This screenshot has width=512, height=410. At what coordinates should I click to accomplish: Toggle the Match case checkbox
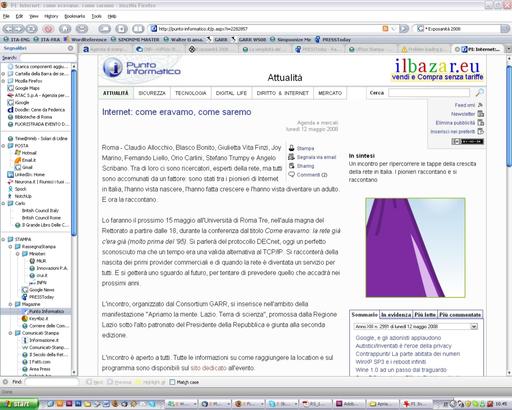click(172, 382)
